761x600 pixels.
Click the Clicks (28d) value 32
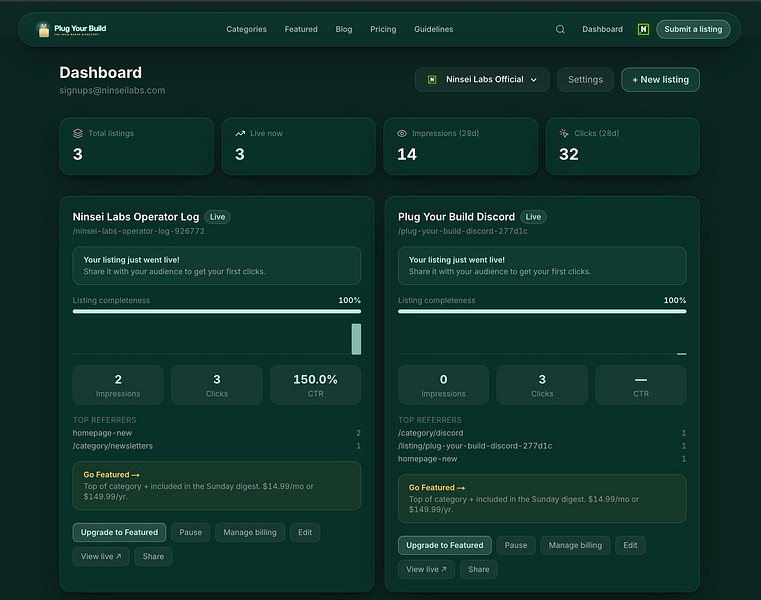point(569,154)
